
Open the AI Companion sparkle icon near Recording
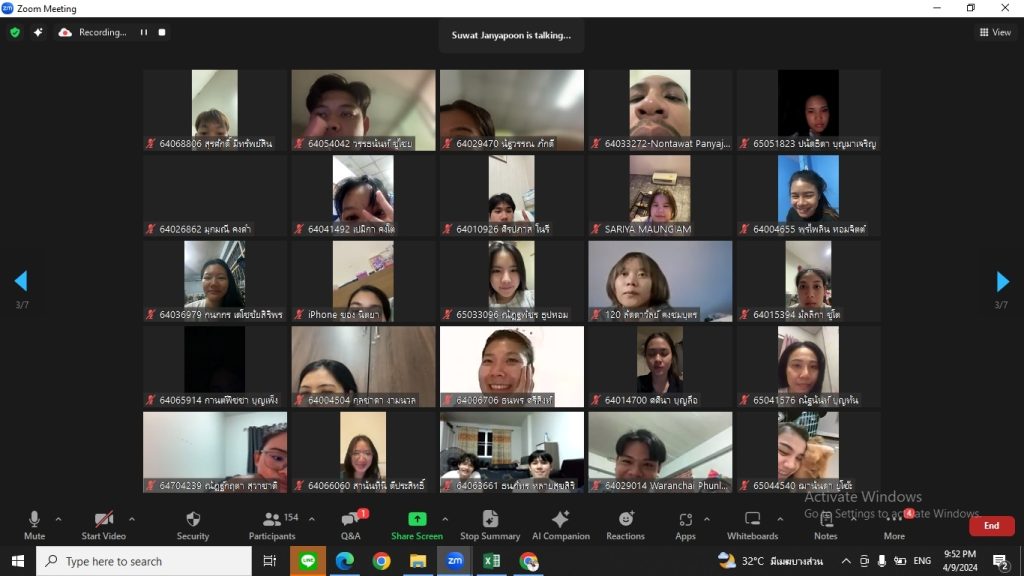(x=38, y=32)
